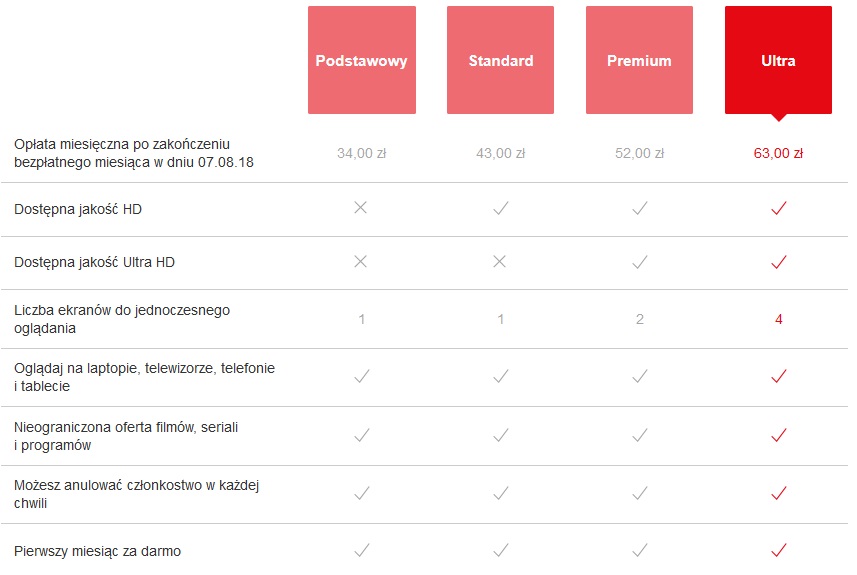This screenshot has width=857, height=575.
Task: Select the red Ultra plan tile
Action: tap(778, 60)
